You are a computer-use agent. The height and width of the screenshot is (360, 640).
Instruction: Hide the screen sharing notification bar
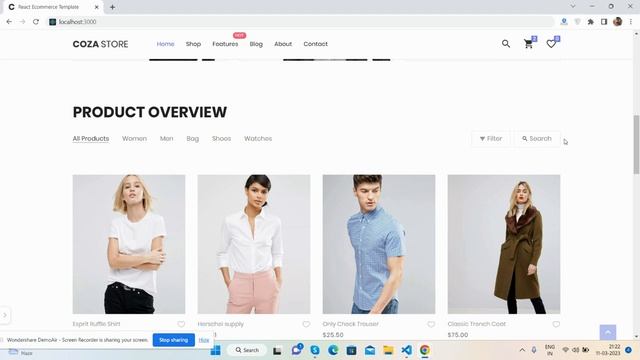tap(204, 340)
